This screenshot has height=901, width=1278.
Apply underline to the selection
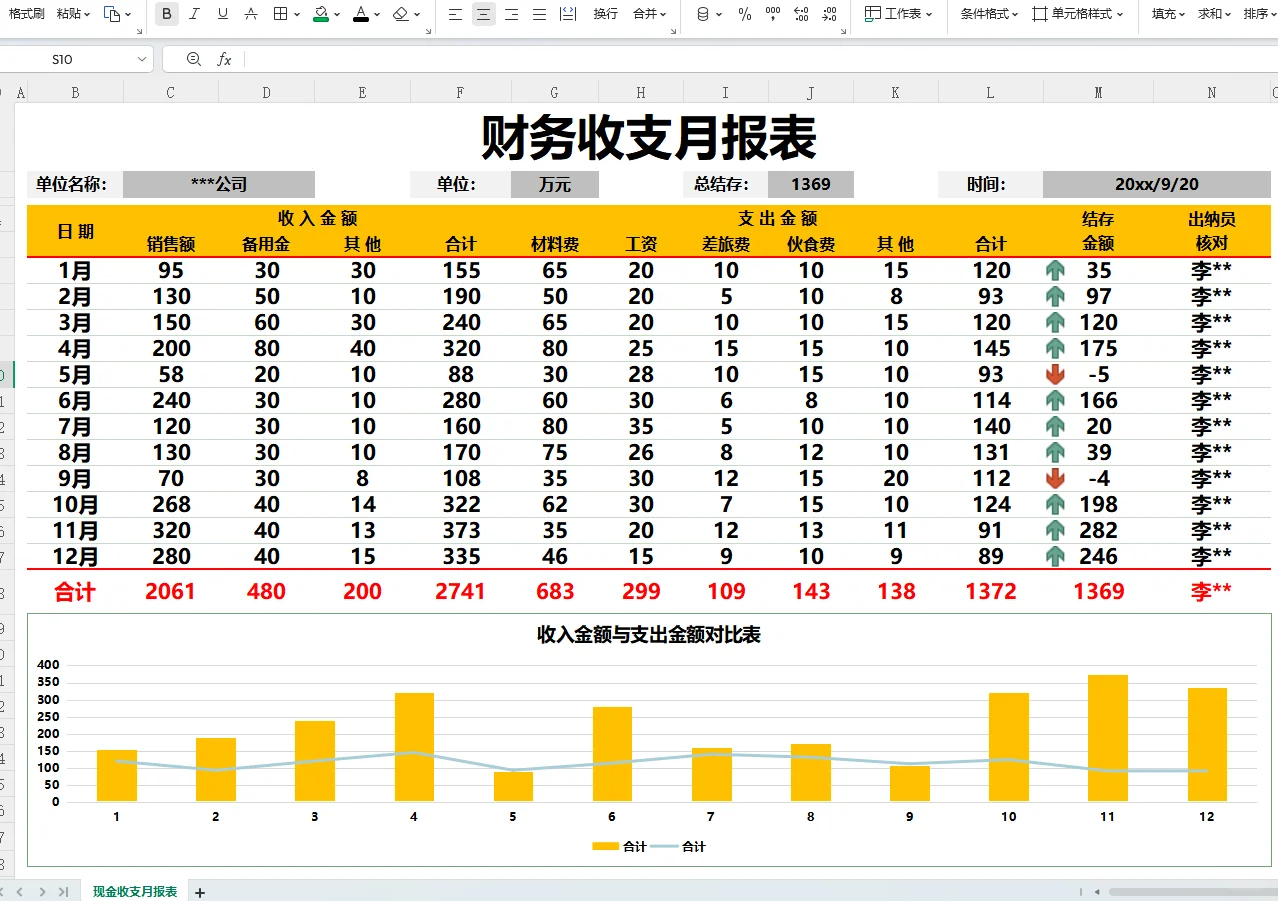coord(221,14)
